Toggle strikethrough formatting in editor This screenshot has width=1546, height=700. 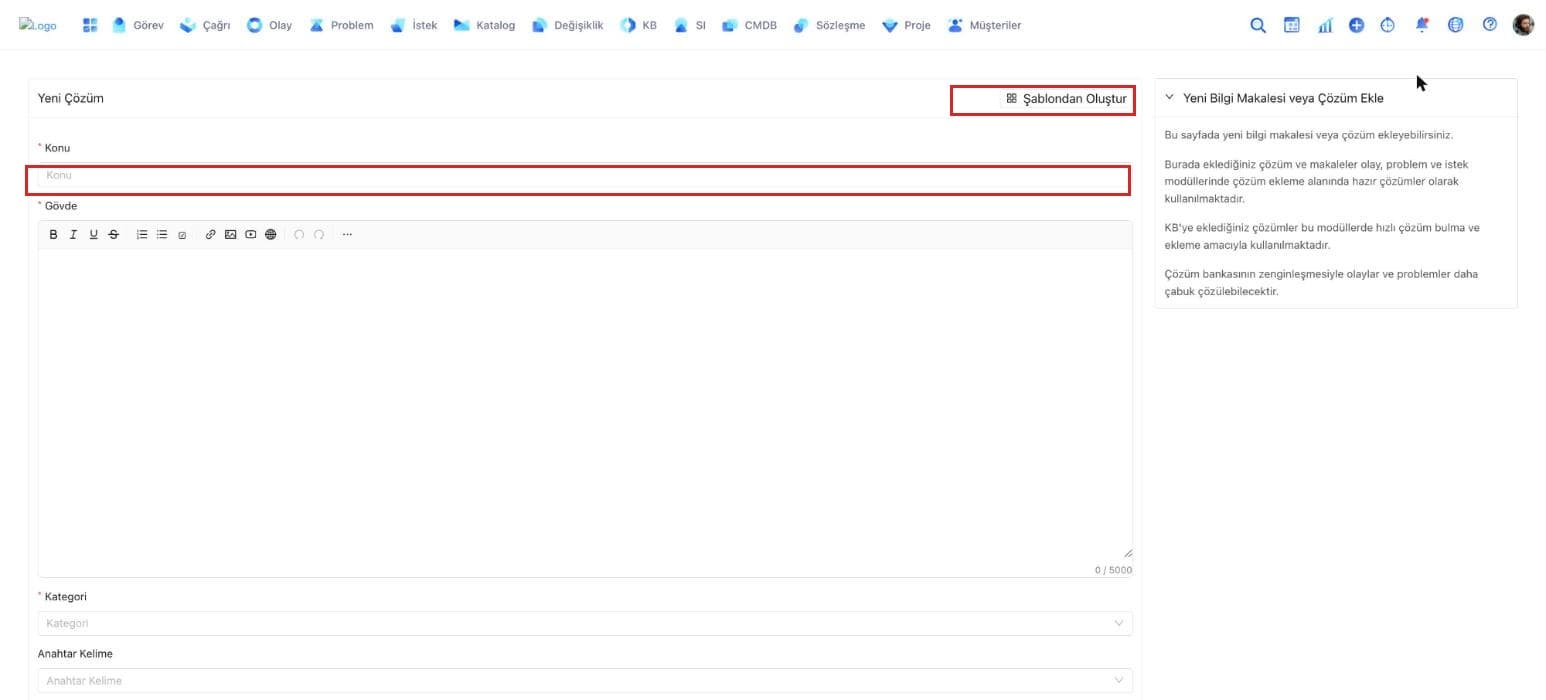[x=113, y=235]
